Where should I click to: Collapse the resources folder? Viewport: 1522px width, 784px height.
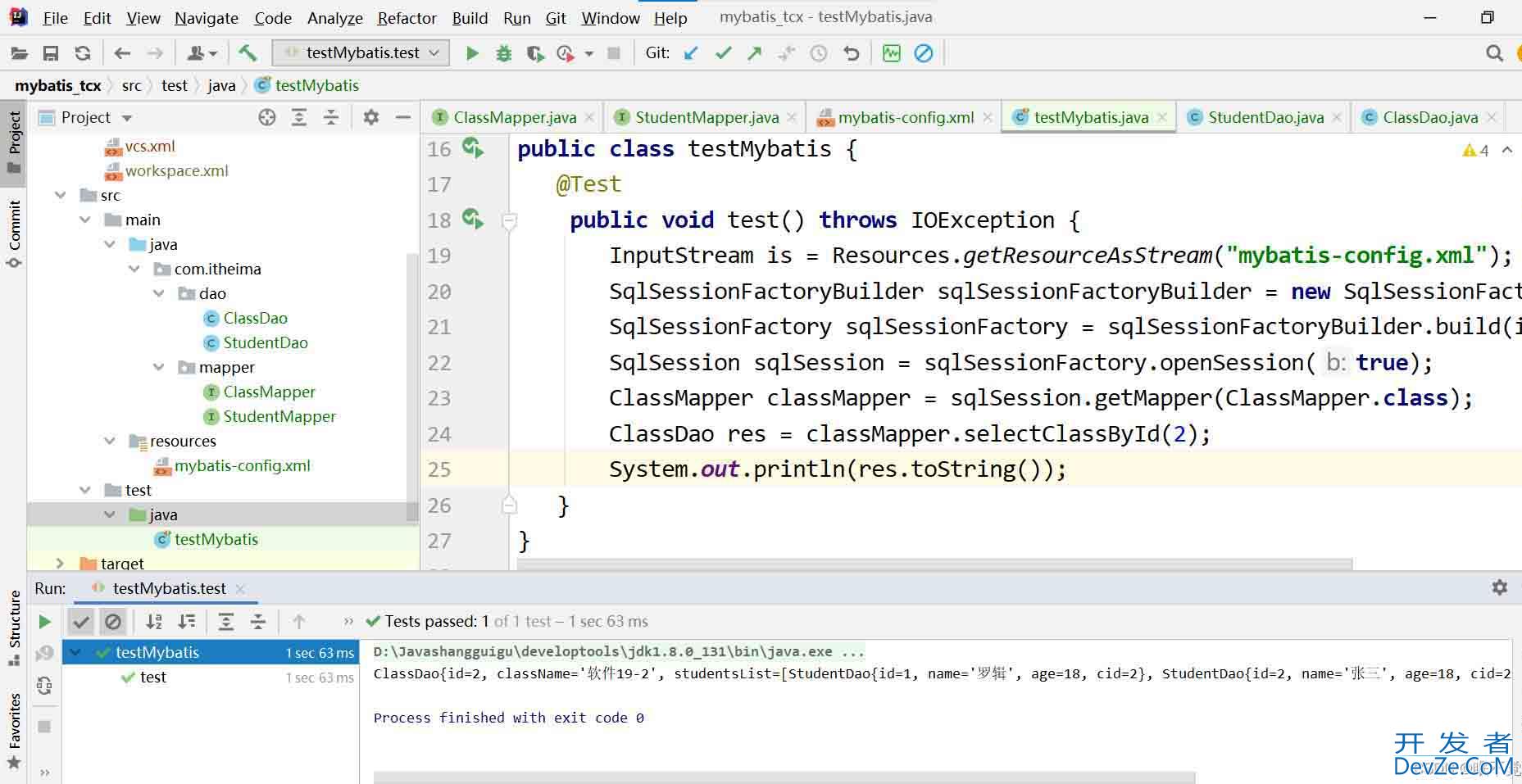tap(110, 441)
